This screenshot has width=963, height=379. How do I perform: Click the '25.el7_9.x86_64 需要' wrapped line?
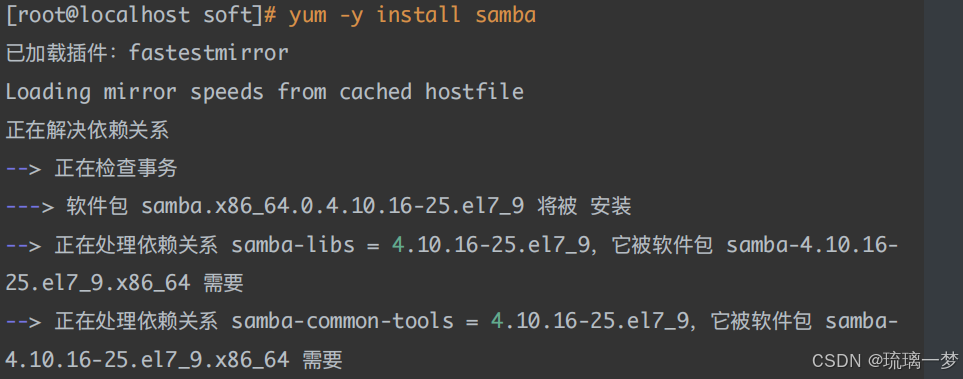click(125, 283)
